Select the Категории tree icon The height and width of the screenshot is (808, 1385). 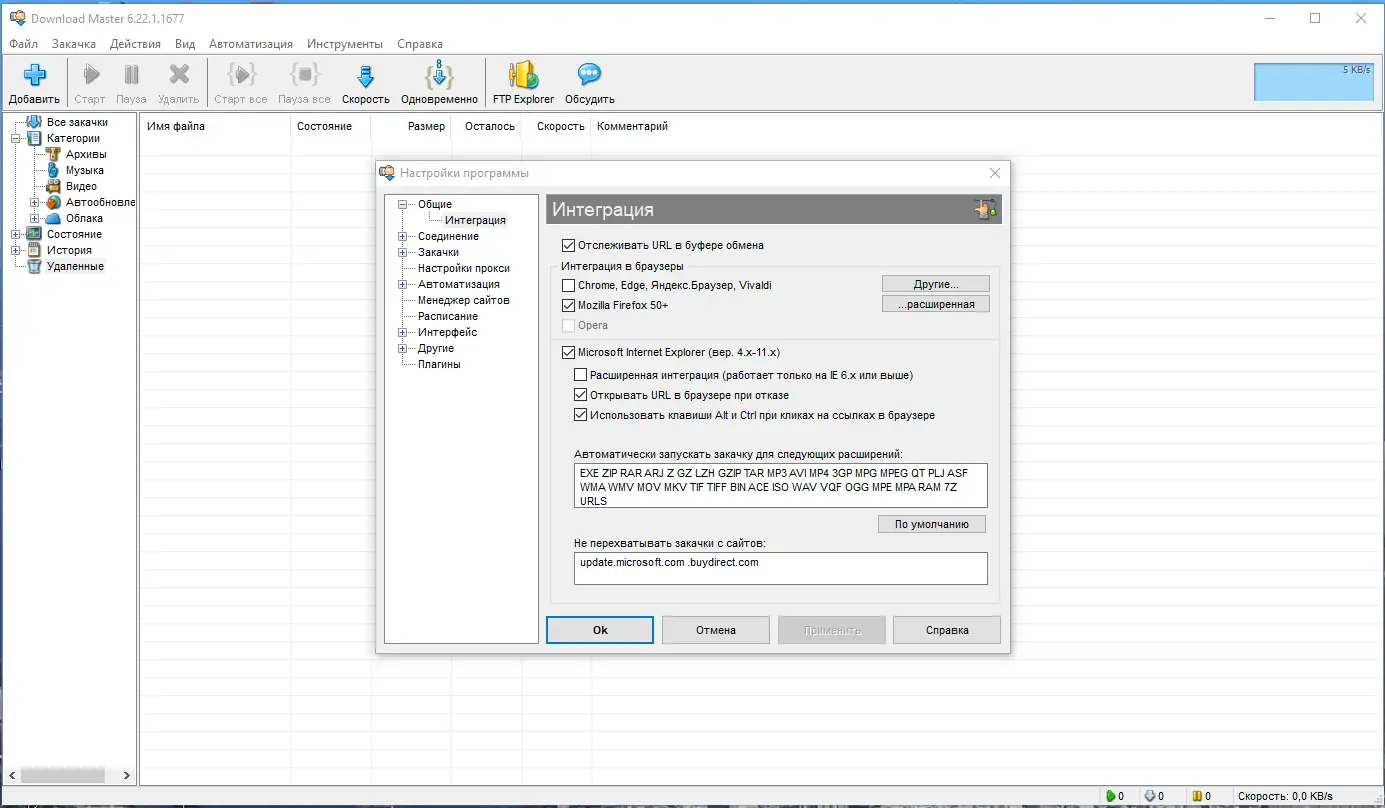(34, 138)
